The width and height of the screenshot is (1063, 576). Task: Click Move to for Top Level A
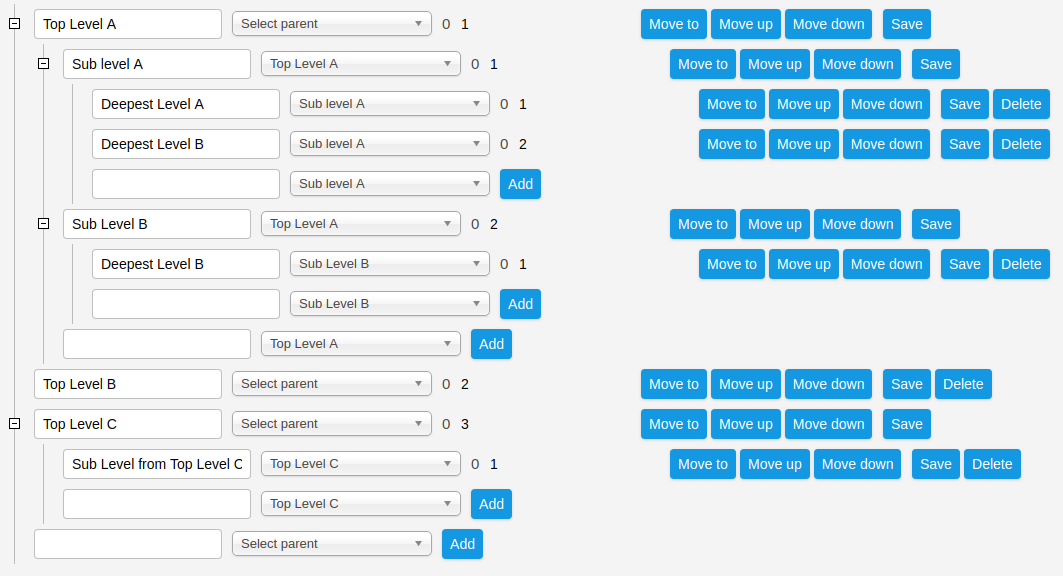click(x=674, y=24)
